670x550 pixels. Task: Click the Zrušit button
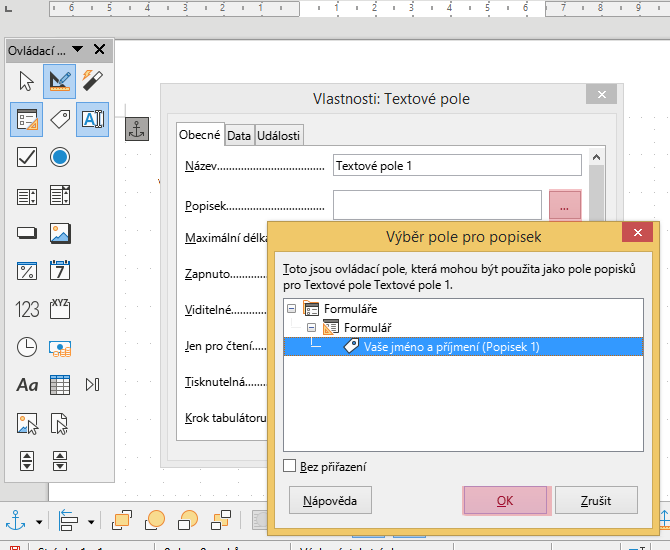(x=596, y=500)
